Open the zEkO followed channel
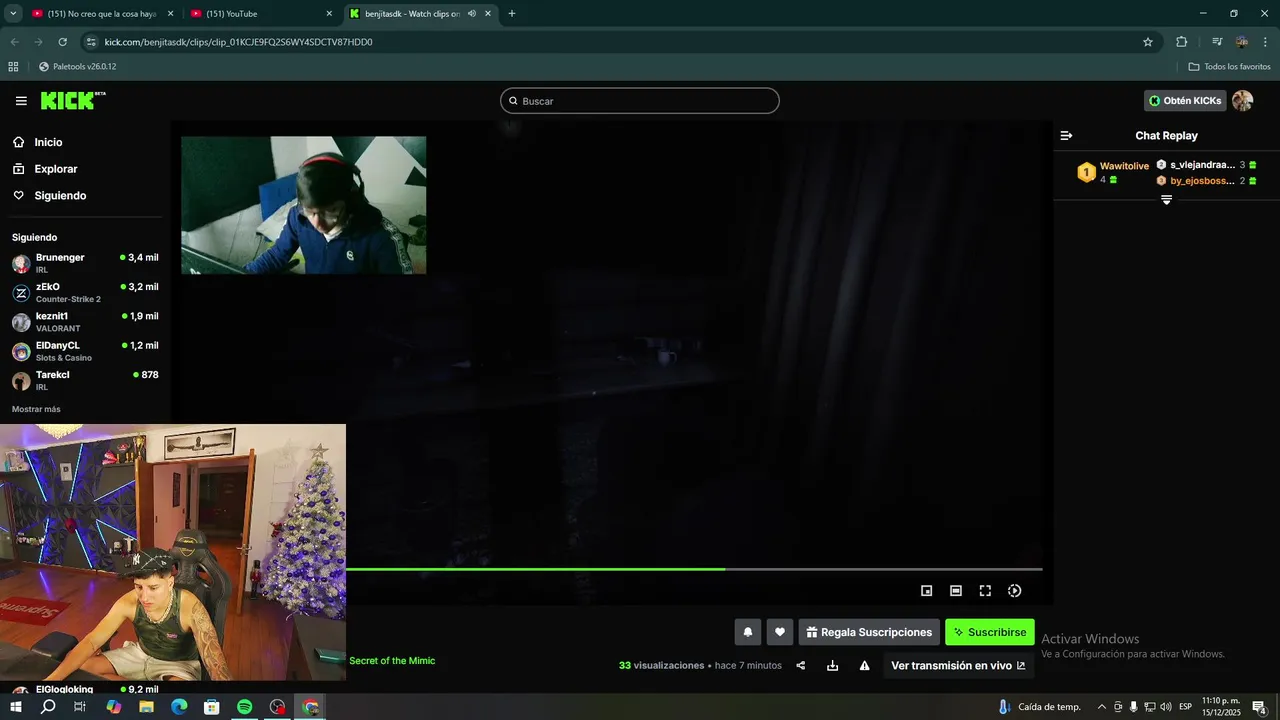This screenshot has width=1280, height=720. (85, 292)
